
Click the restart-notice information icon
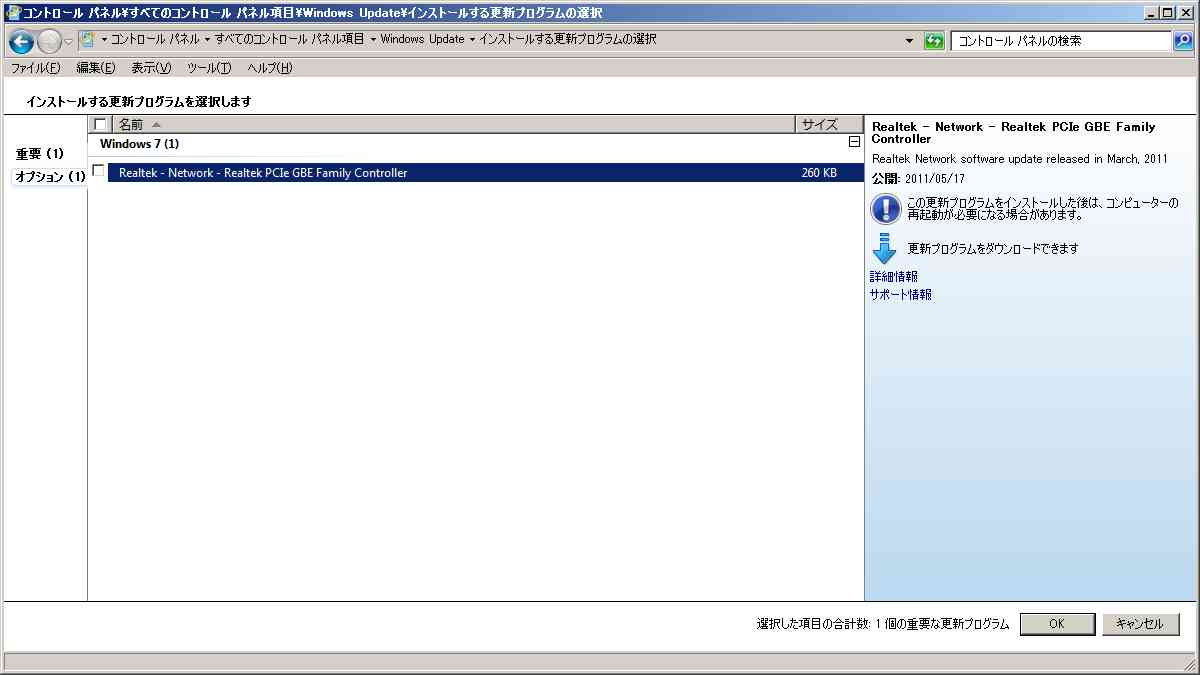(886, 209)
